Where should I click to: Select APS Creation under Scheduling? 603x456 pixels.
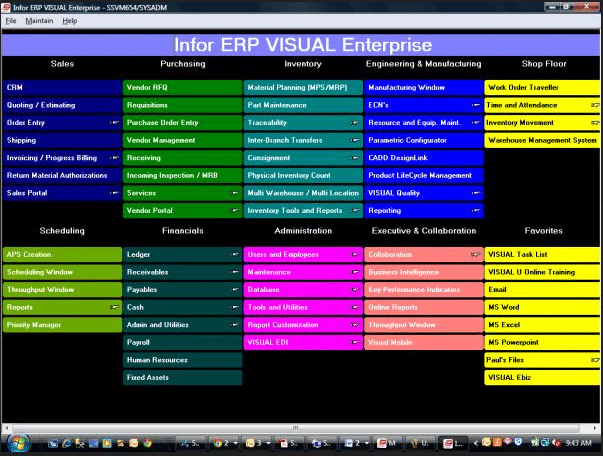point(60,255)
